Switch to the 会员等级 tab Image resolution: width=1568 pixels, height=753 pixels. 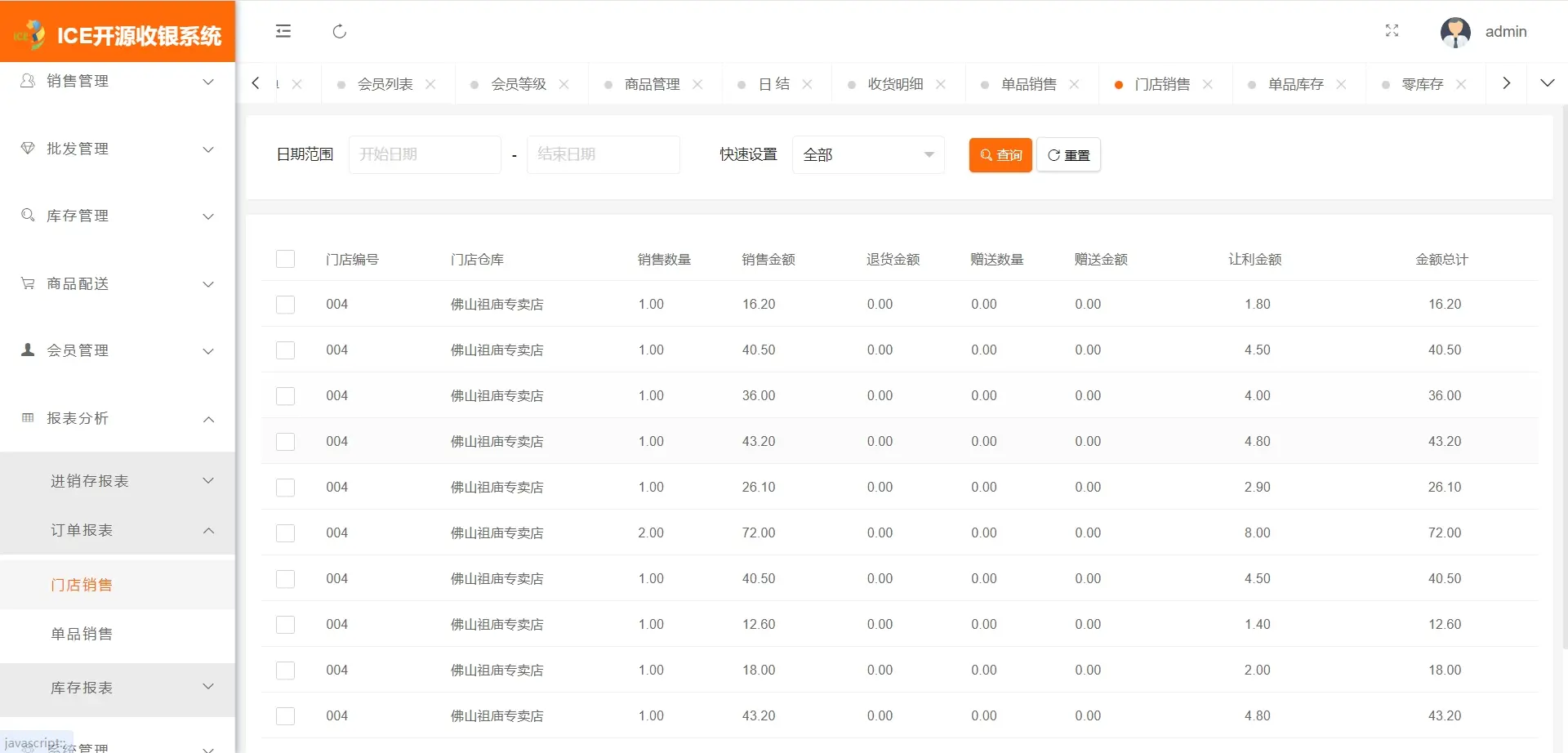pos(519,84)
